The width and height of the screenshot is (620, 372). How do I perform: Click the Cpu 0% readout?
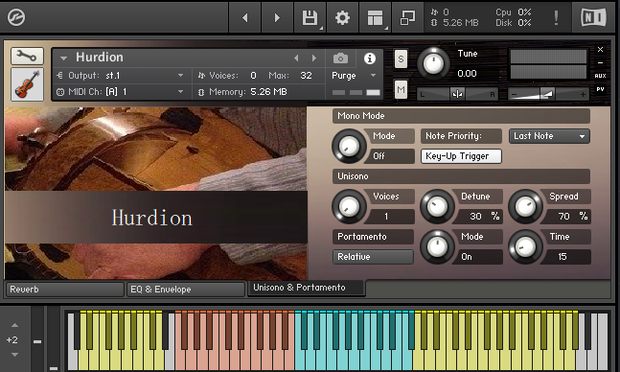pyautogui.click(x=513, y=12)
